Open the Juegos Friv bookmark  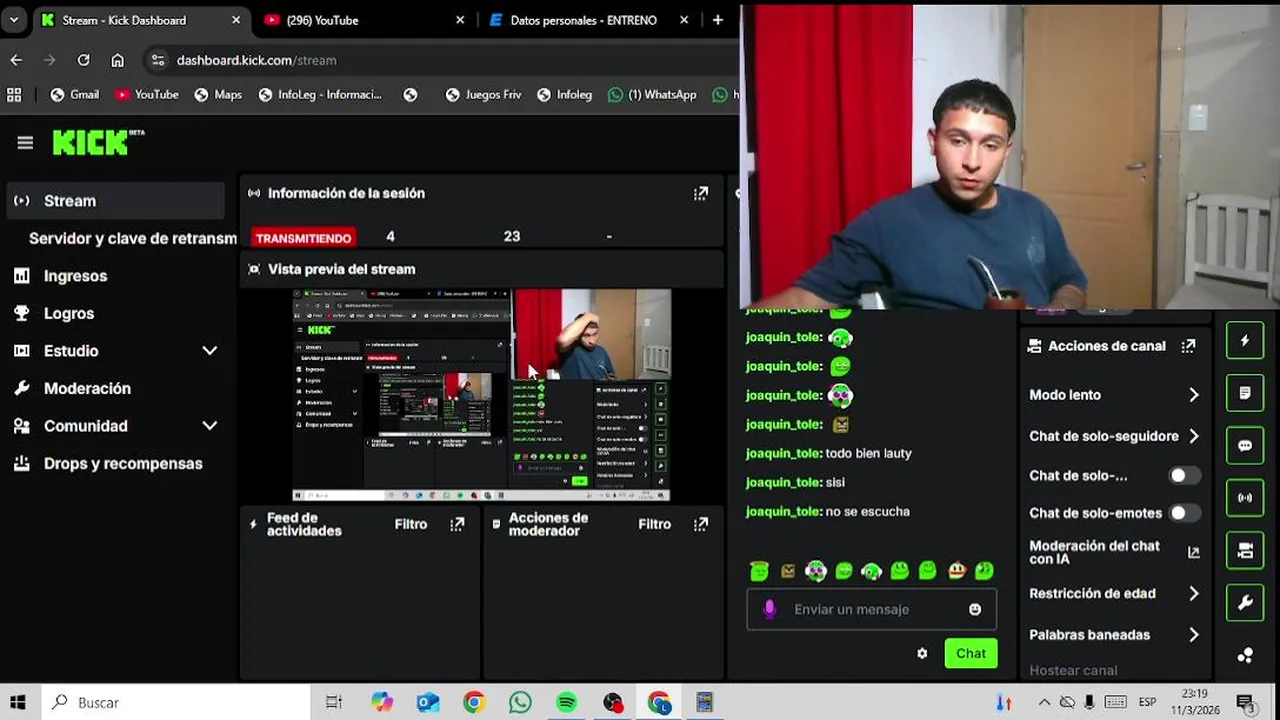pyautogui.click(x=483, y=95)
